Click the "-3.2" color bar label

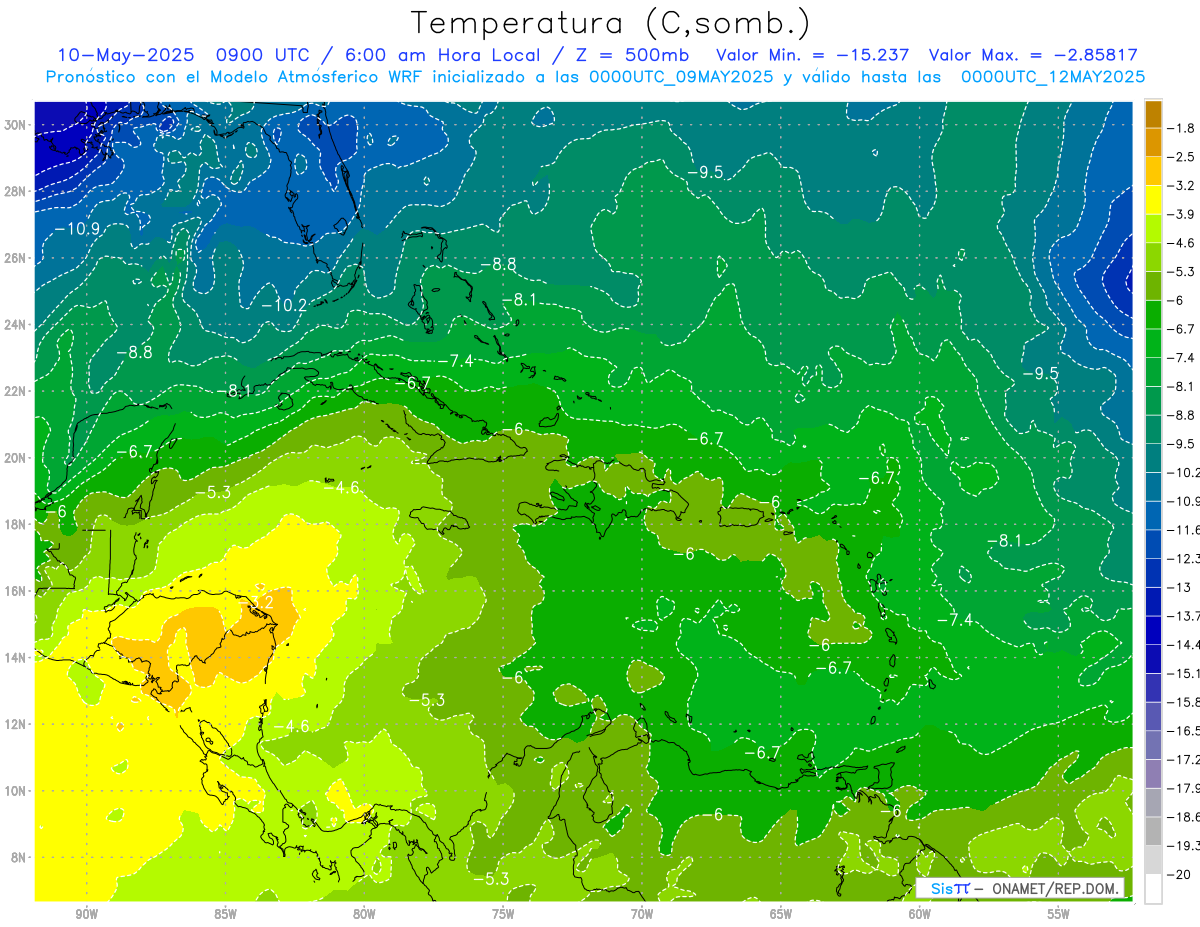click(x=1183, y=186)
